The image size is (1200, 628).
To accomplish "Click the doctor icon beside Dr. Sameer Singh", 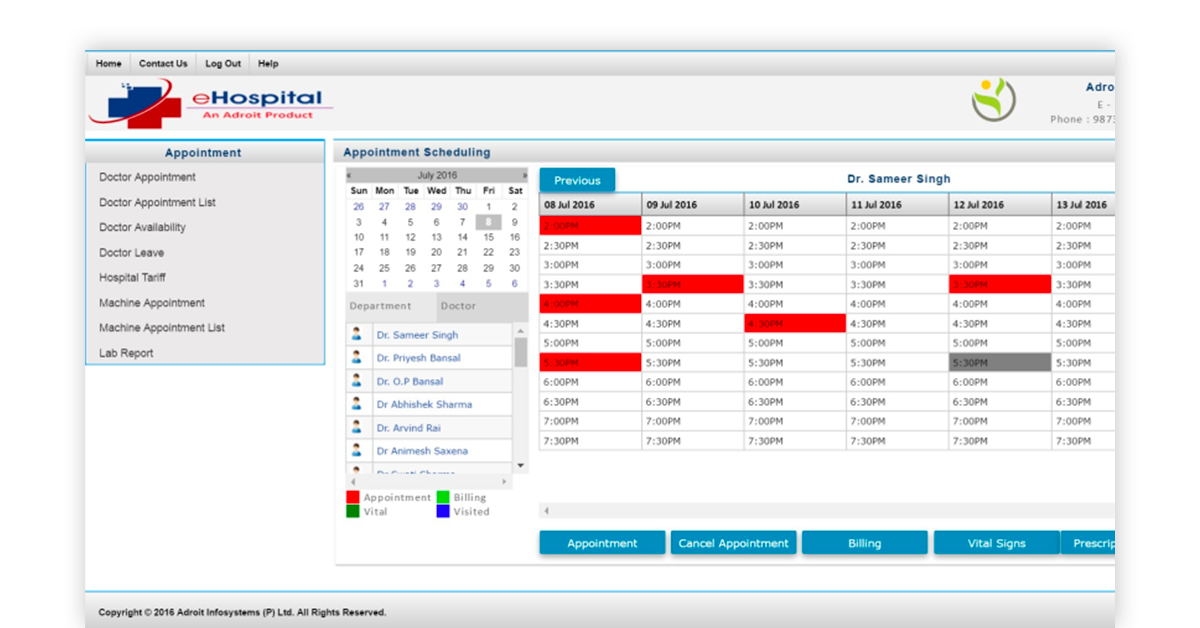I will (356, 335).
